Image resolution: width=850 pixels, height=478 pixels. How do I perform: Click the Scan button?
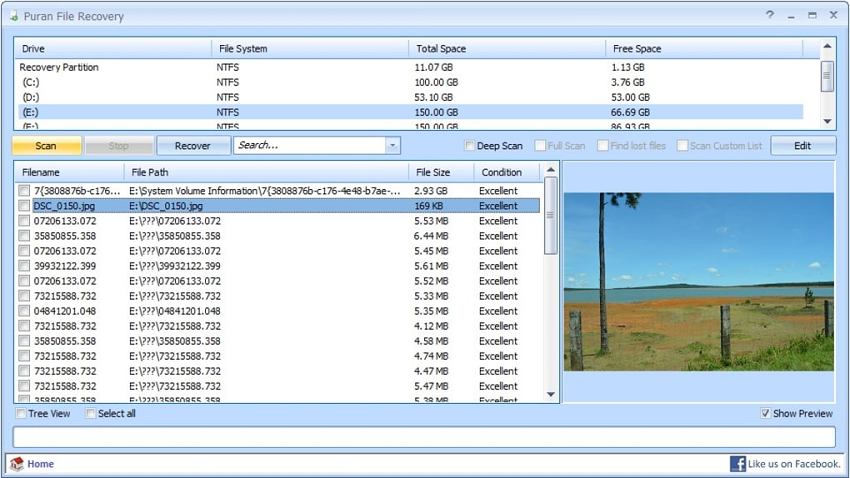click(46, 146)
